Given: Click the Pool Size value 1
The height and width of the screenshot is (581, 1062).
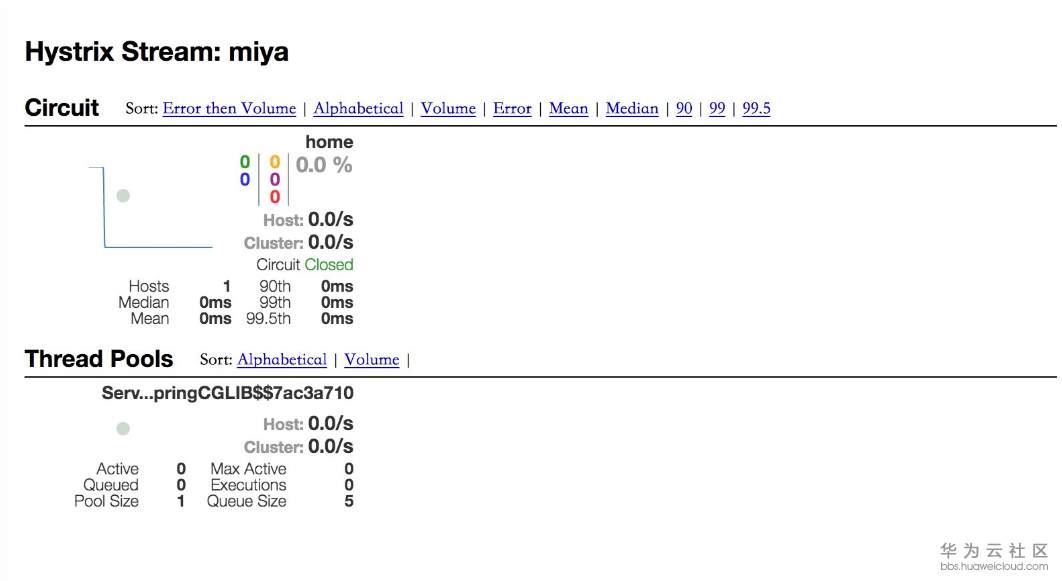Looking at the screenshot, I should pos(181,501).
